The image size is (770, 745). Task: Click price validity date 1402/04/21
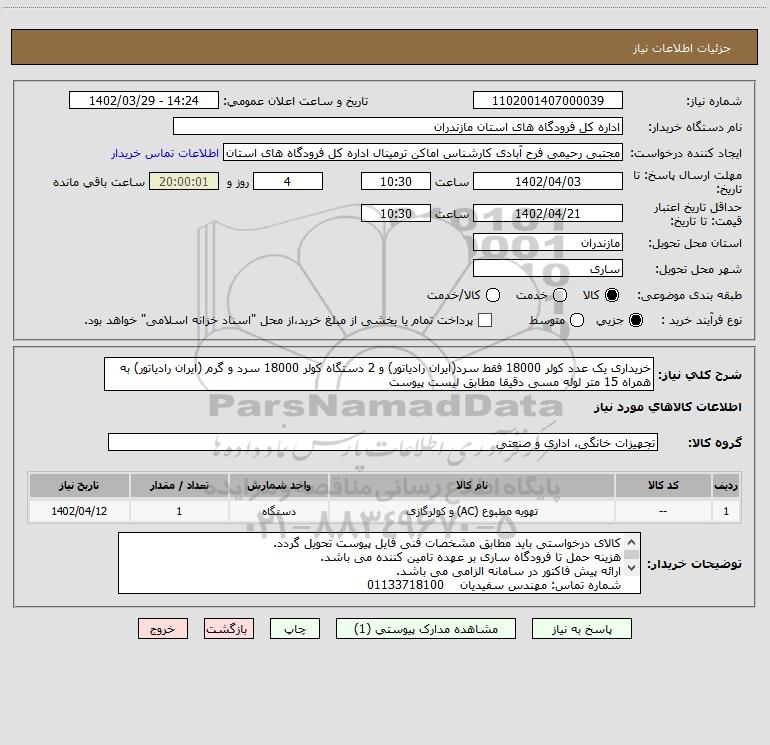[x=548, y=214]
